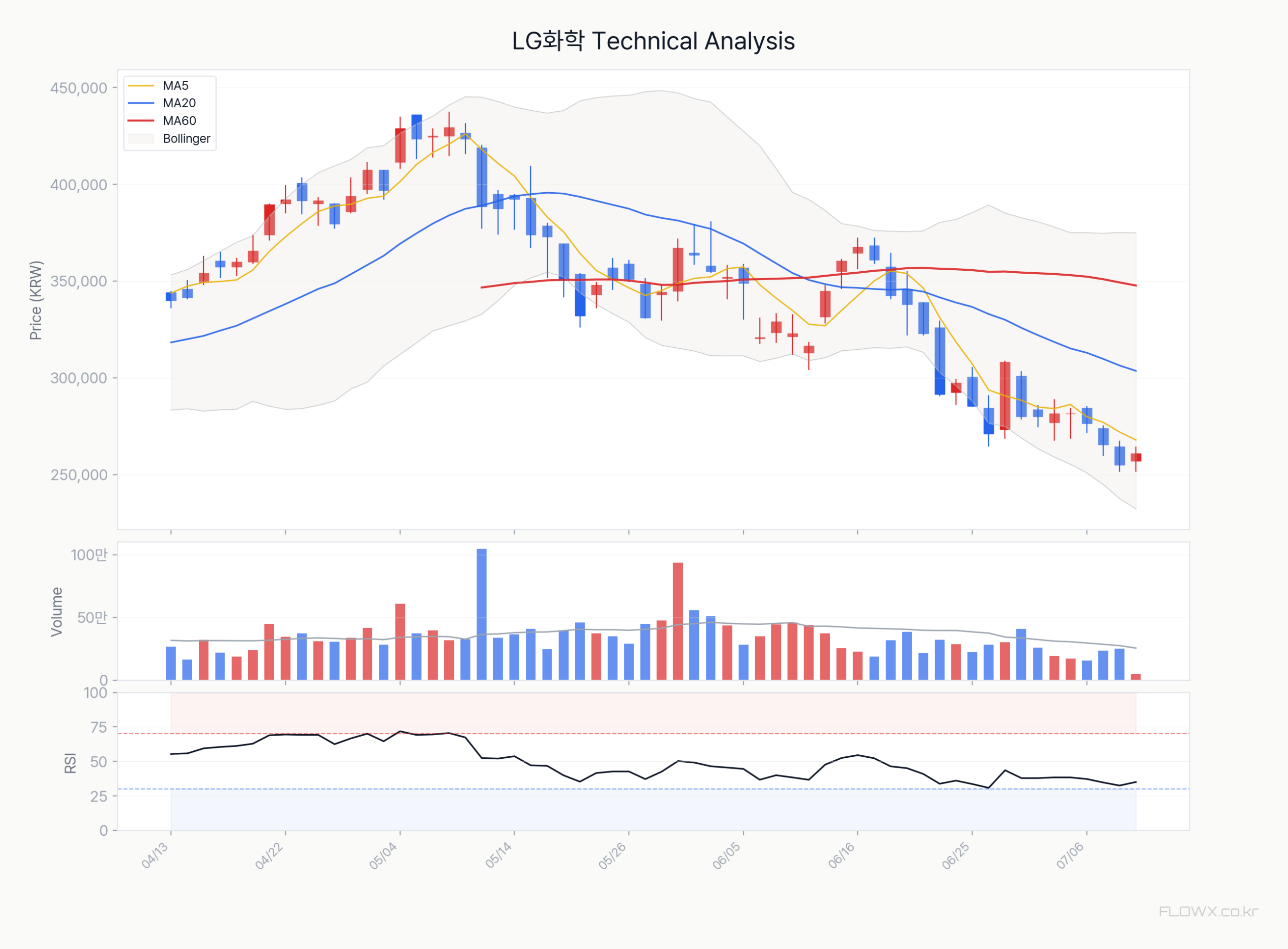Click the 06/16 date label
Image resolution: width=1288 pixels, height=949 pixels.
coord(842,855)
